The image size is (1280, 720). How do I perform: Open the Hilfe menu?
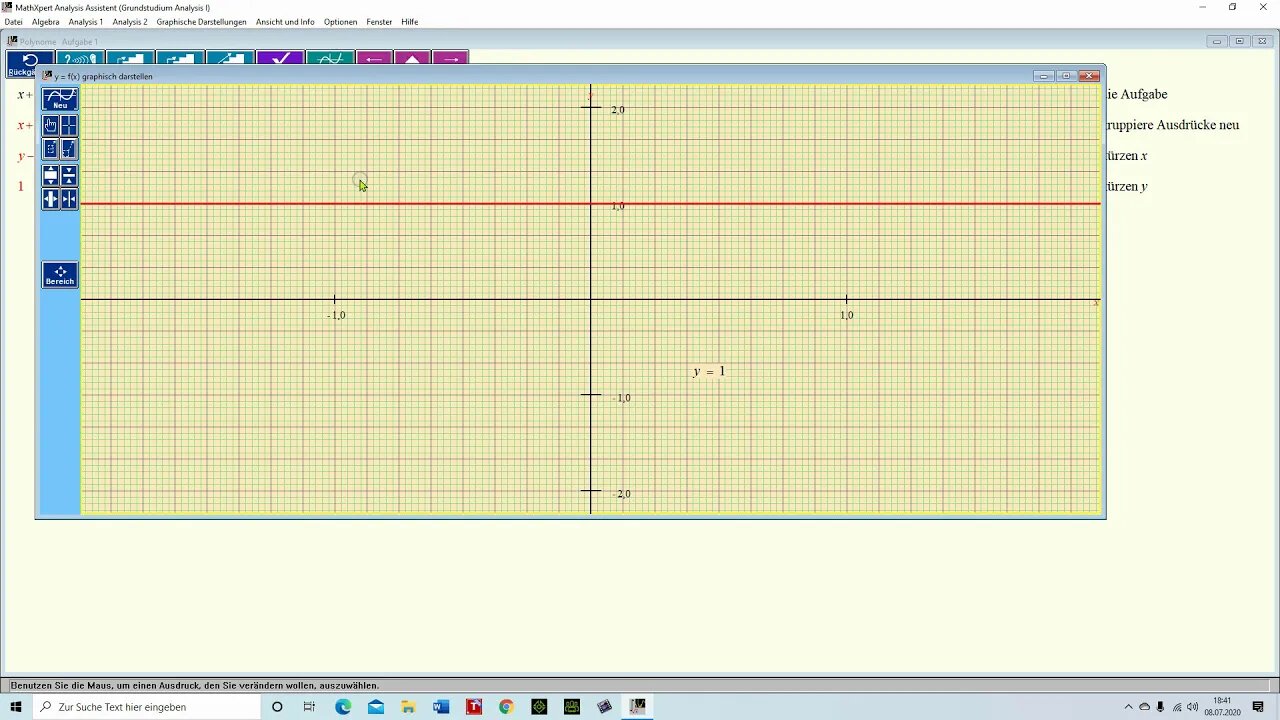coord(410,22)
